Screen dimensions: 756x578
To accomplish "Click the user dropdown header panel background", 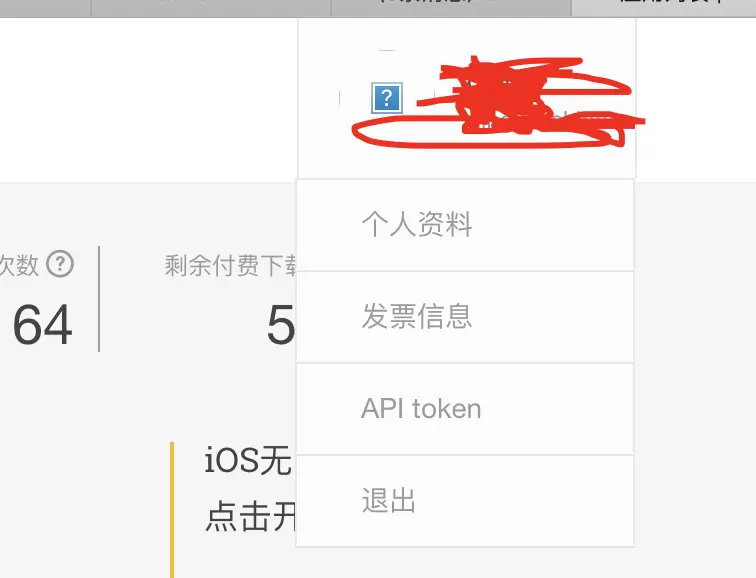I will coord(467,159).
